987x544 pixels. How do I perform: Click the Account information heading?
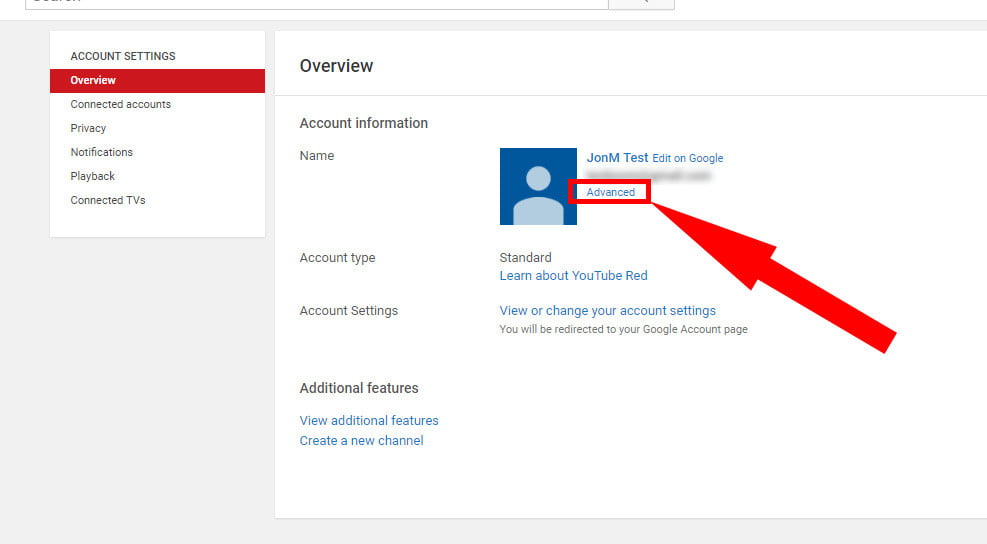click(363, 123)
